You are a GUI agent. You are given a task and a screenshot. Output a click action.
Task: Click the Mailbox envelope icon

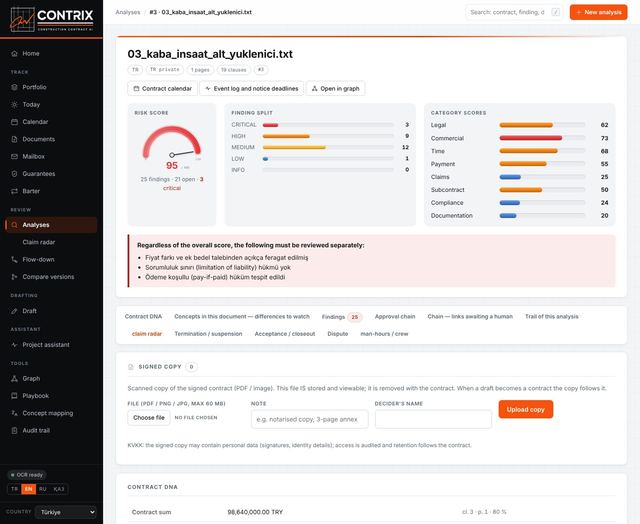coord(14,156)
